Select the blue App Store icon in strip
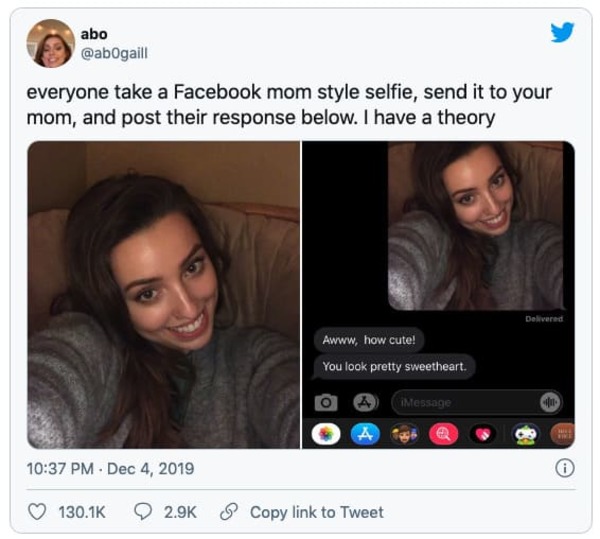Screen dimensions: 600x539 tap(365, 435)
